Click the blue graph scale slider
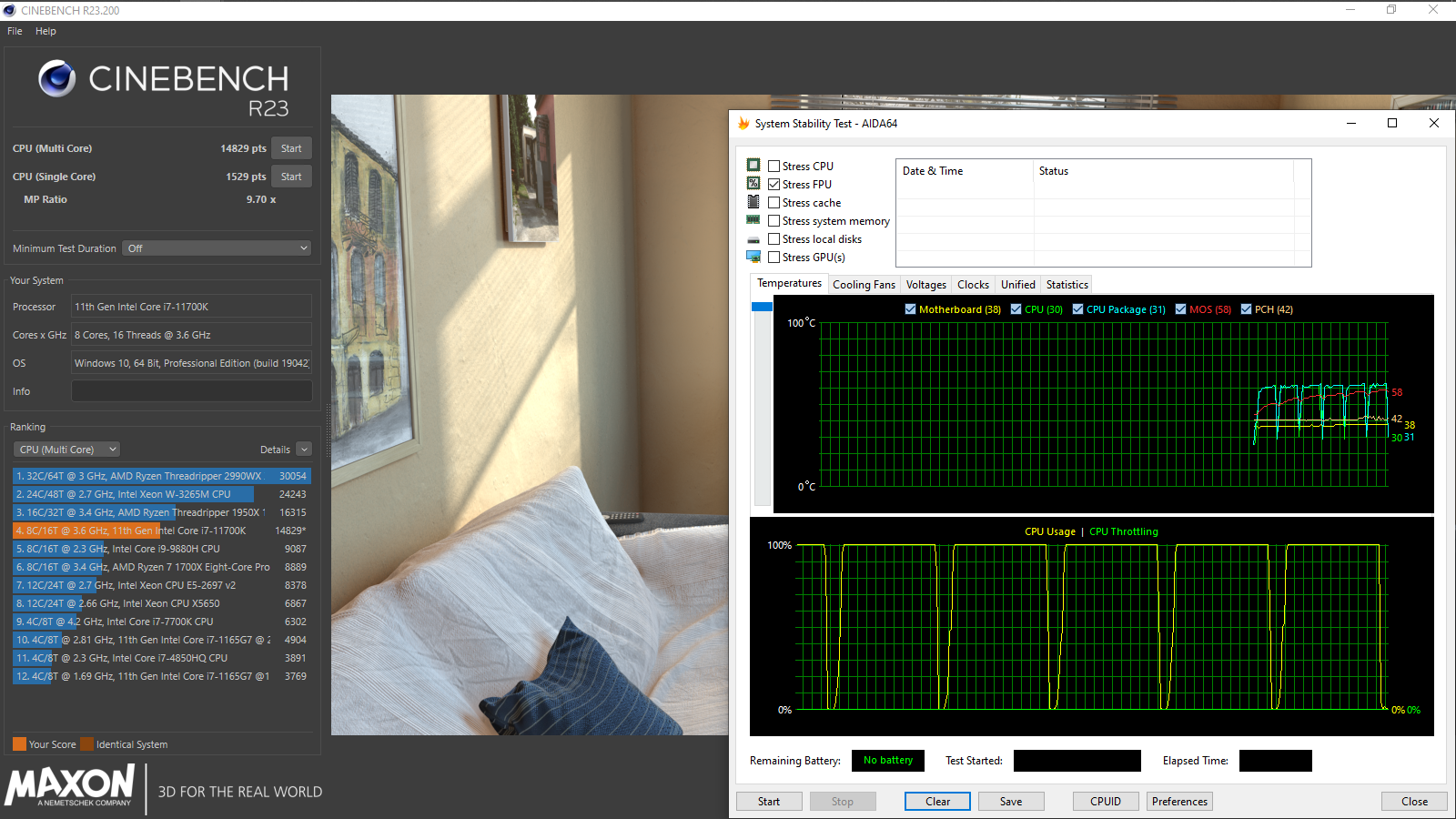This screenshot has height=819, width=1456. (762, 308)
